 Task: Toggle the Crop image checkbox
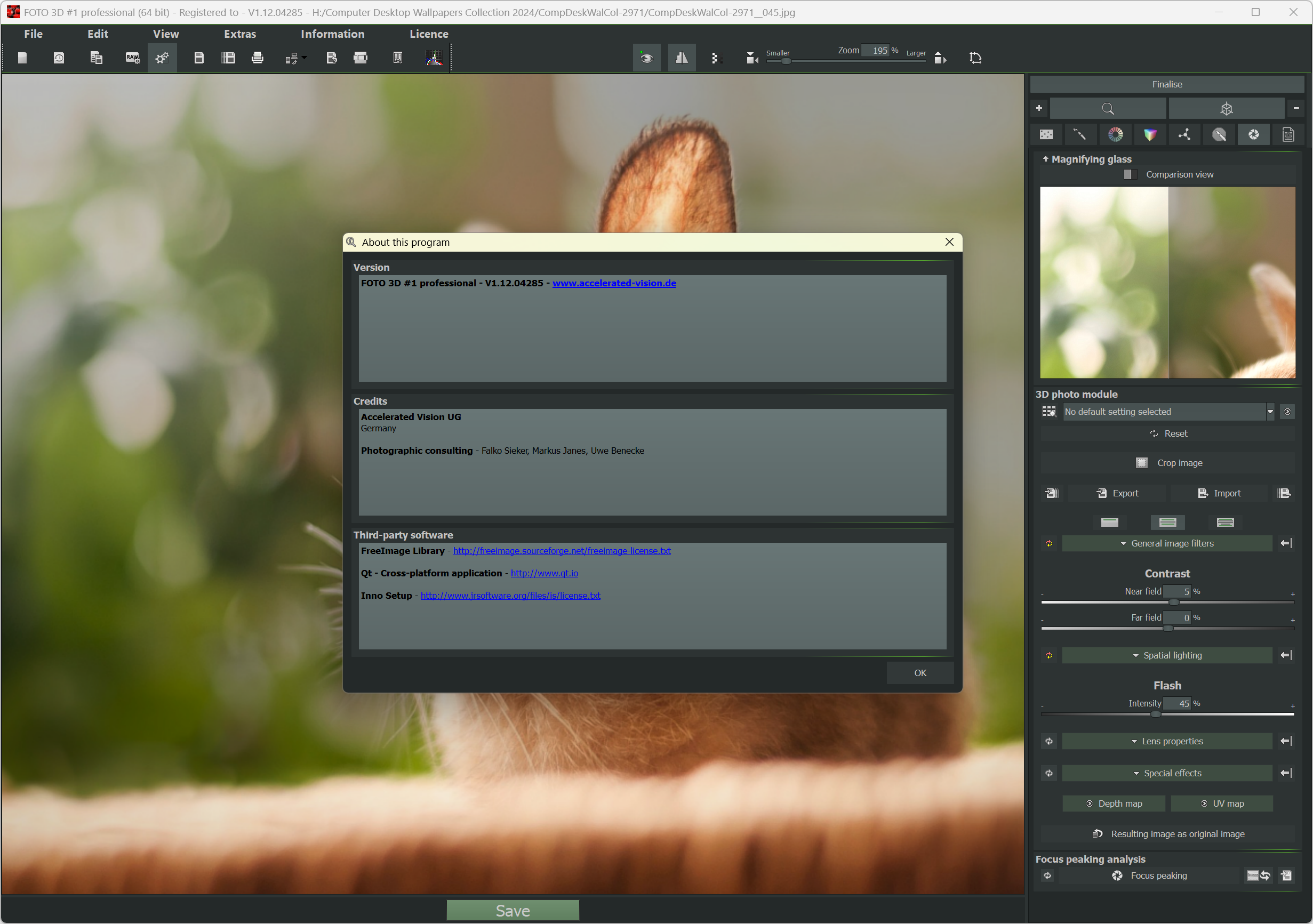(1141, 463)
